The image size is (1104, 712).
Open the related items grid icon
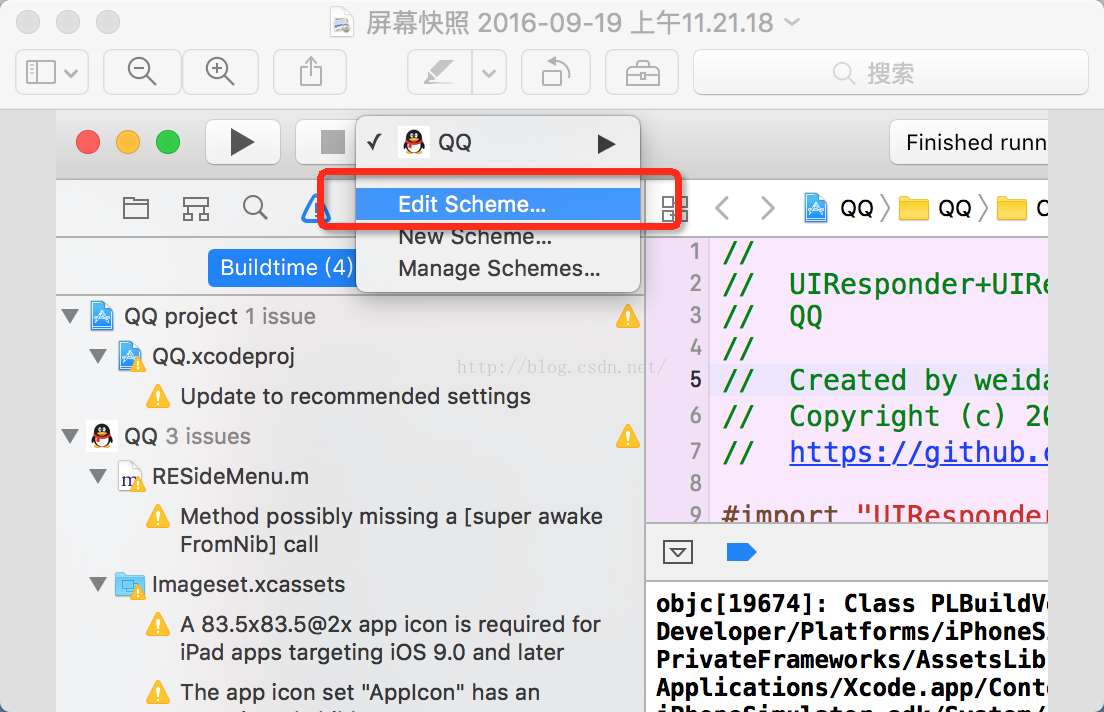(x=674, y=208)
